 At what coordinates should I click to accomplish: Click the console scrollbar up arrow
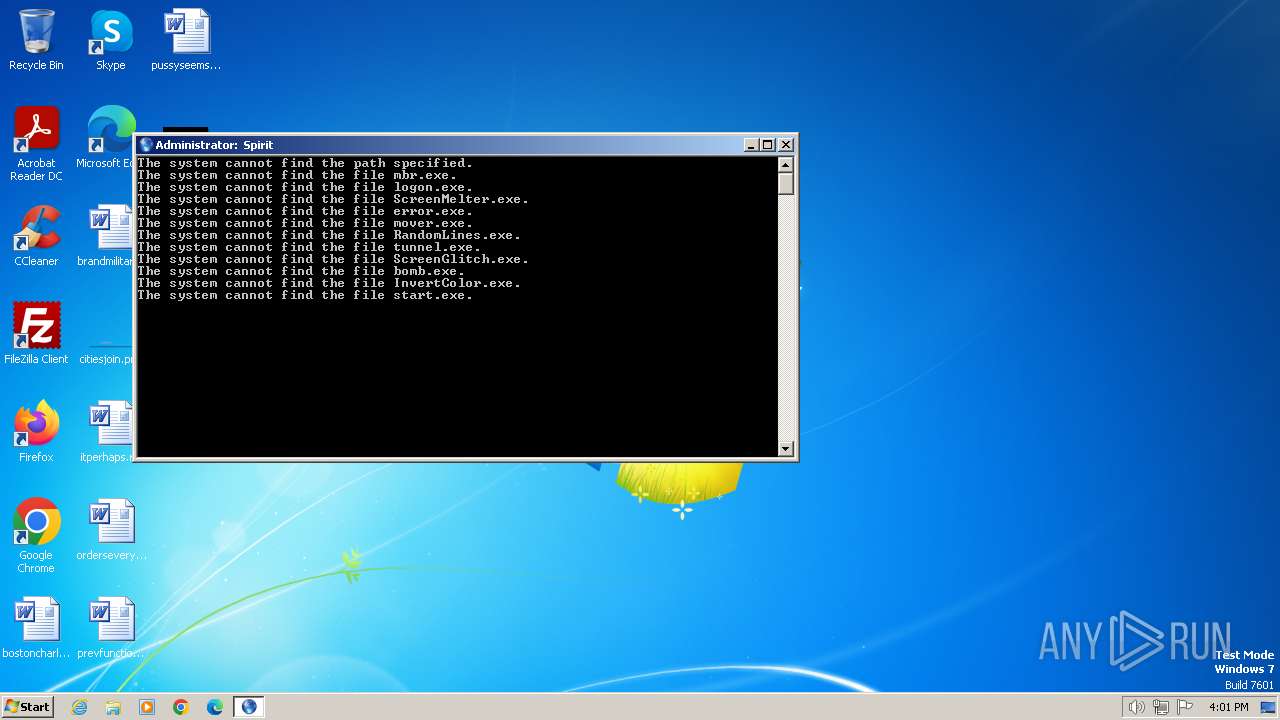click(x=785, y=165)
